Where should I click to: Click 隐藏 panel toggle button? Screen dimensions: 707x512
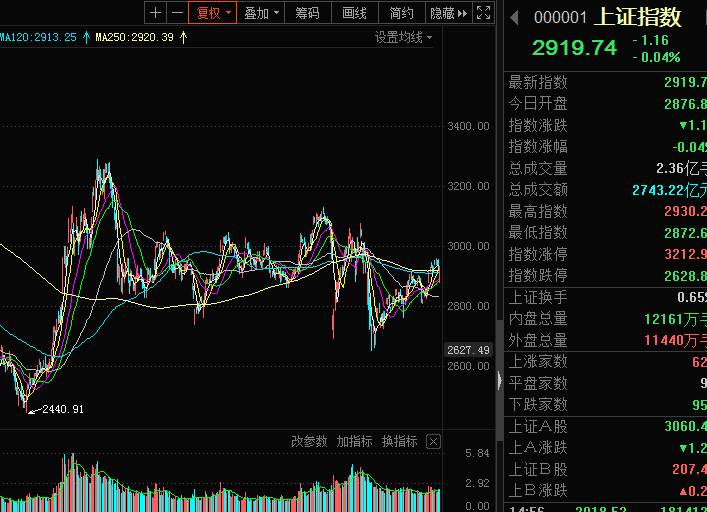pos(448,13)
